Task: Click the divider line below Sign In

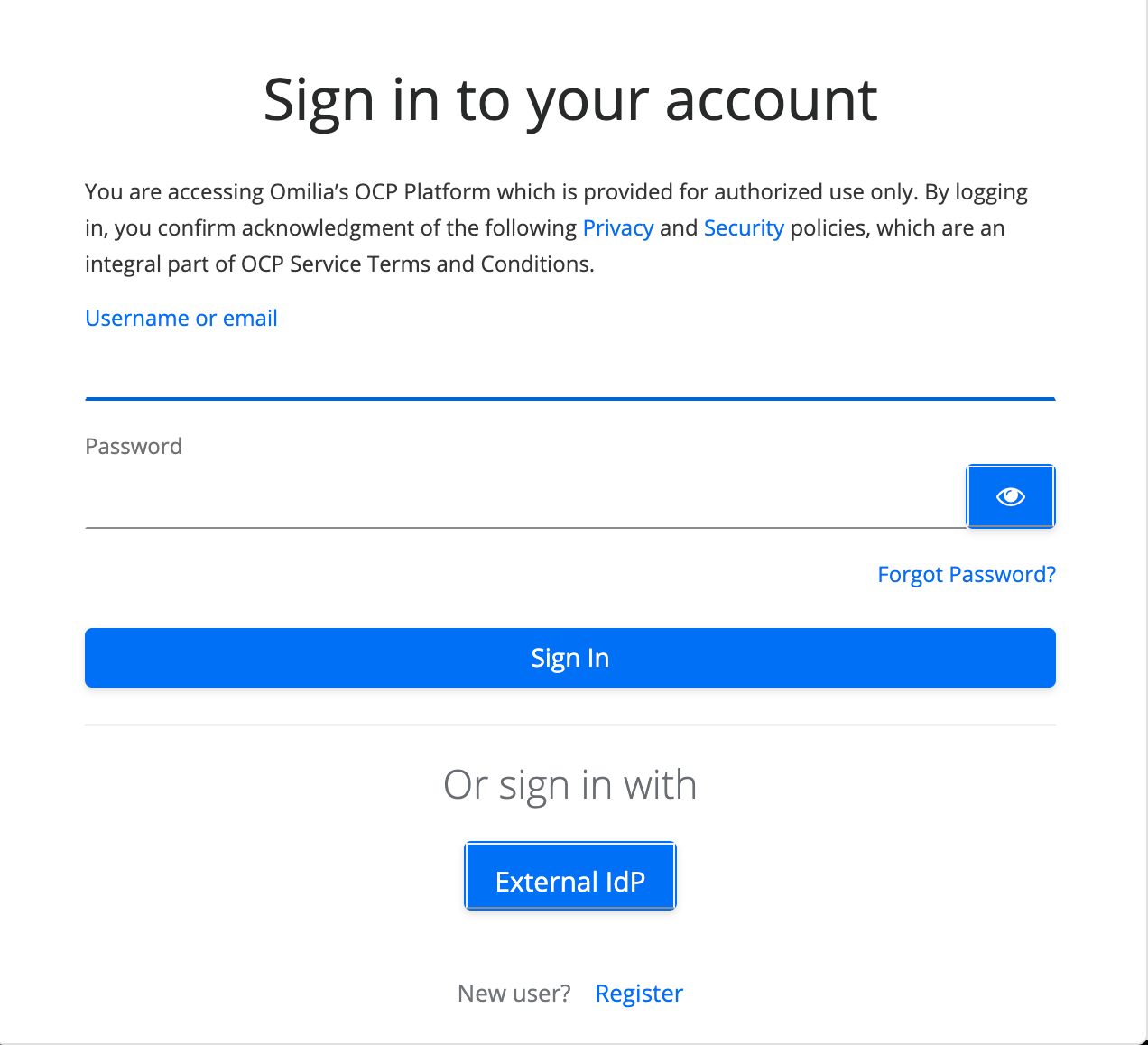Action: point(569,725)
